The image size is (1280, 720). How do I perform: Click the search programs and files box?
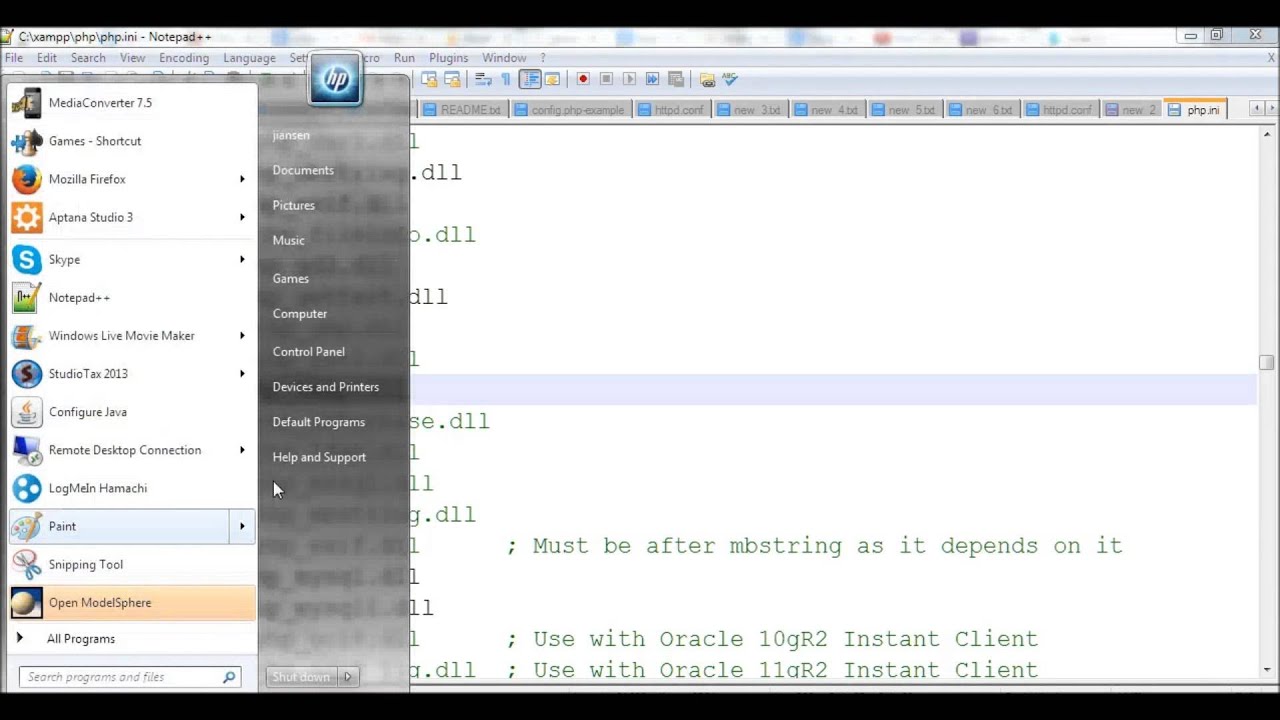(x=125, y=677)
